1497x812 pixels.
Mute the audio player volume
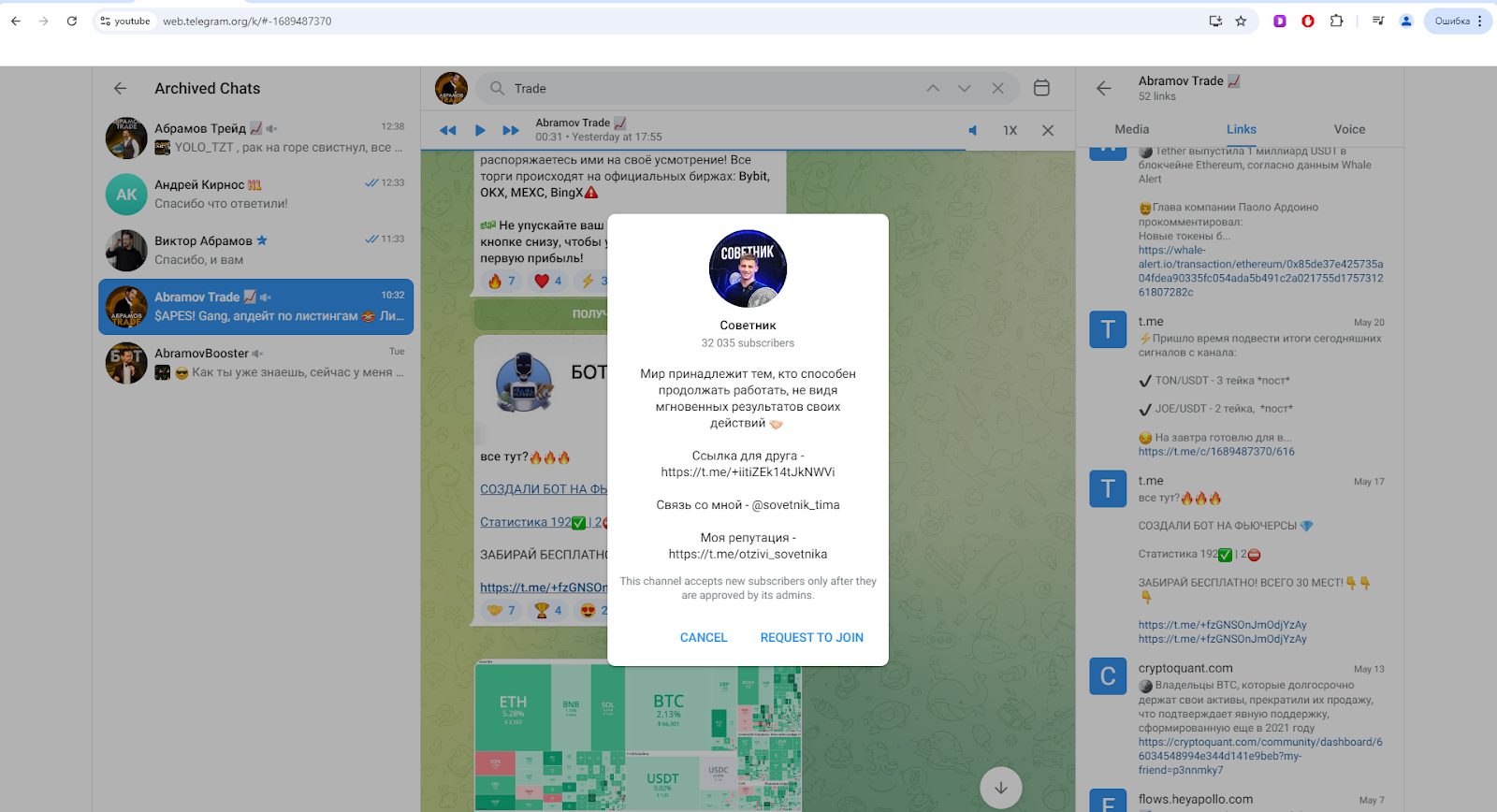click(x=973, y=130)
